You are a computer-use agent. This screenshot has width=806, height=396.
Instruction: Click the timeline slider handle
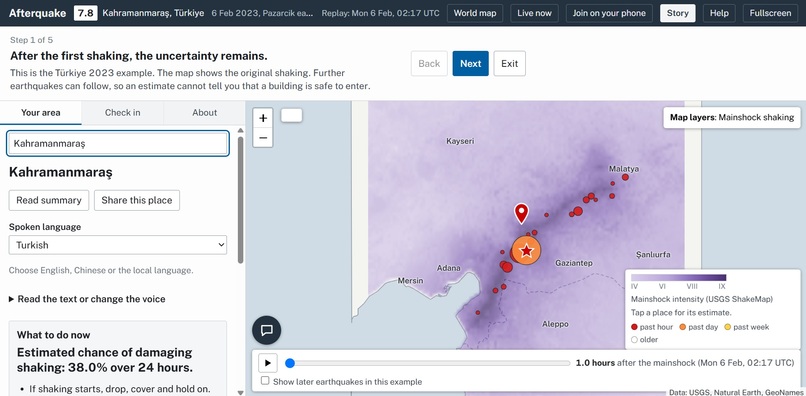[x=290, y=363]
